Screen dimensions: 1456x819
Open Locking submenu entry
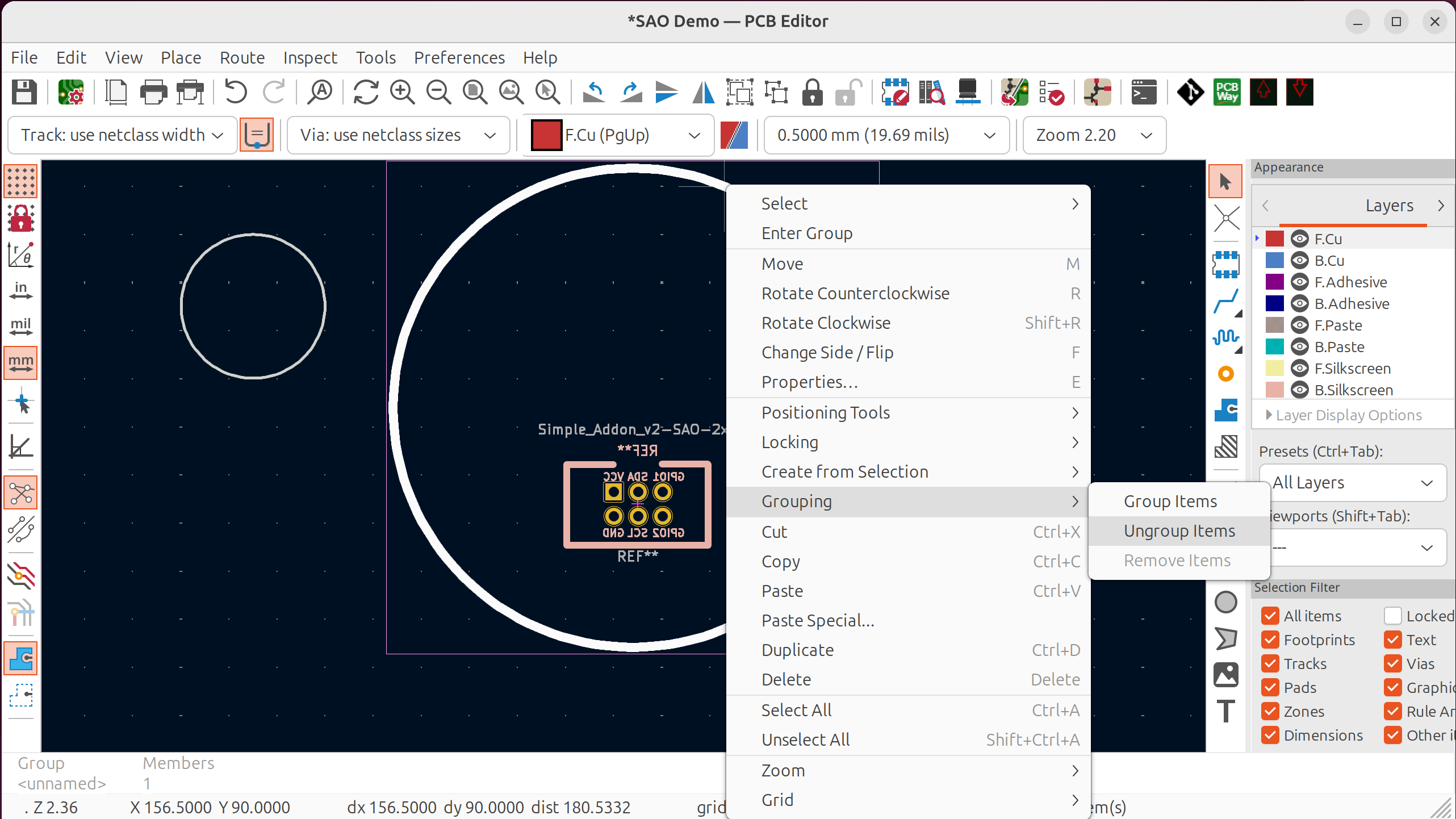(x=908, y=442)
